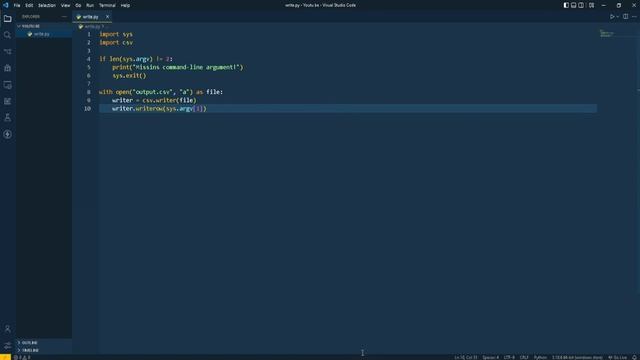Change line endings via CRLF entry
This screenshot has height=360, width=640.
coord(524,357)
